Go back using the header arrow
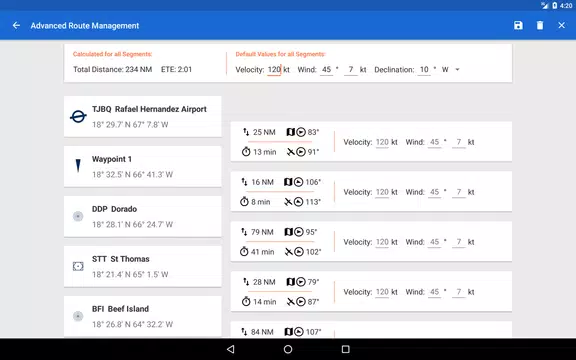The width and height of the screenshot is (576, 360). (16, 25)
